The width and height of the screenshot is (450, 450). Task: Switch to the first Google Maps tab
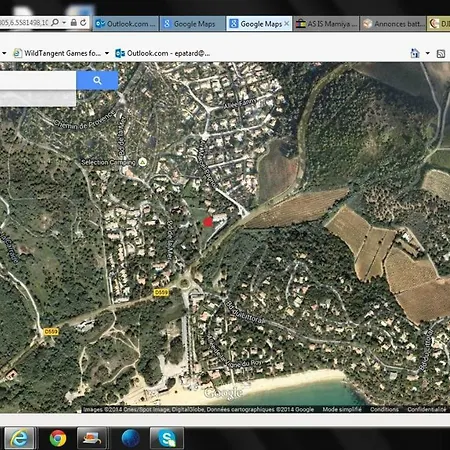(192, 24)
